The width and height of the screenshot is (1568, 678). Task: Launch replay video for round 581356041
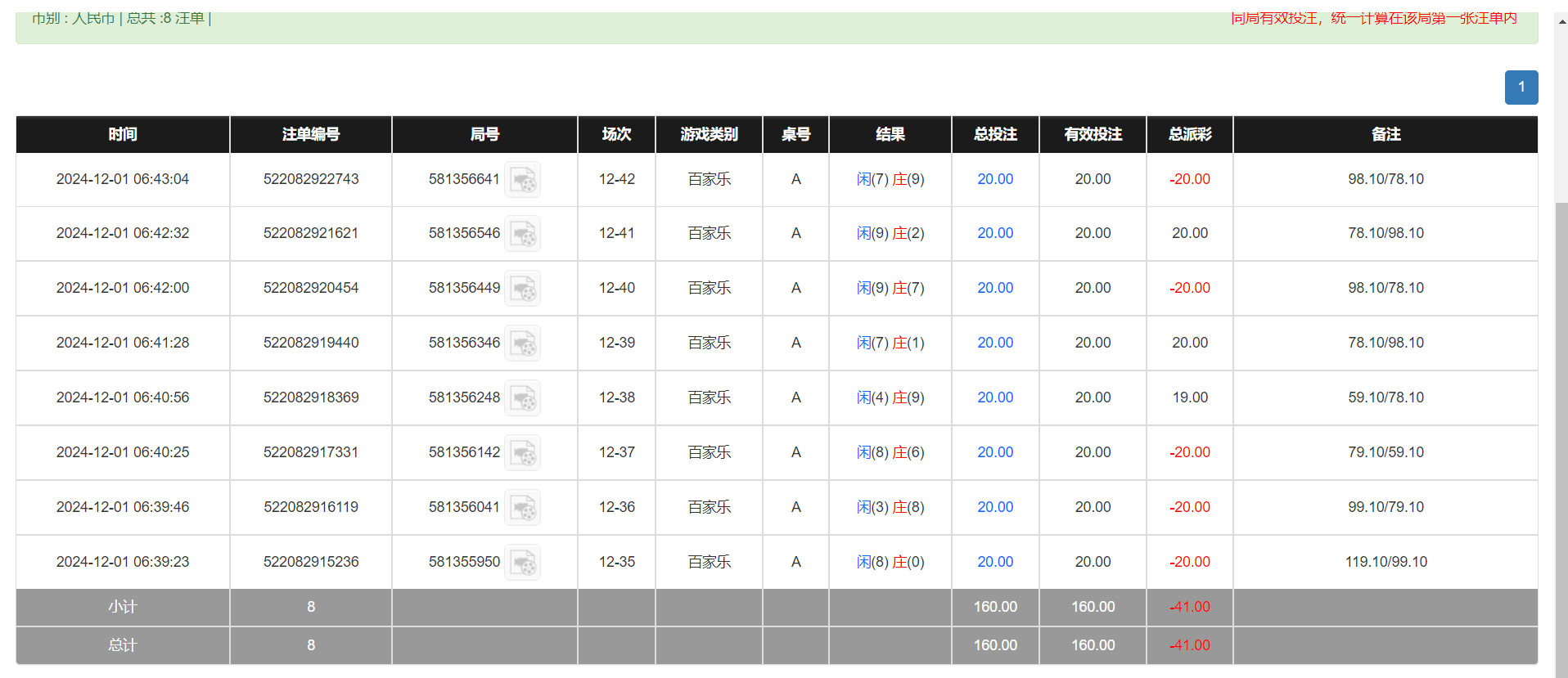pos(522,508)
